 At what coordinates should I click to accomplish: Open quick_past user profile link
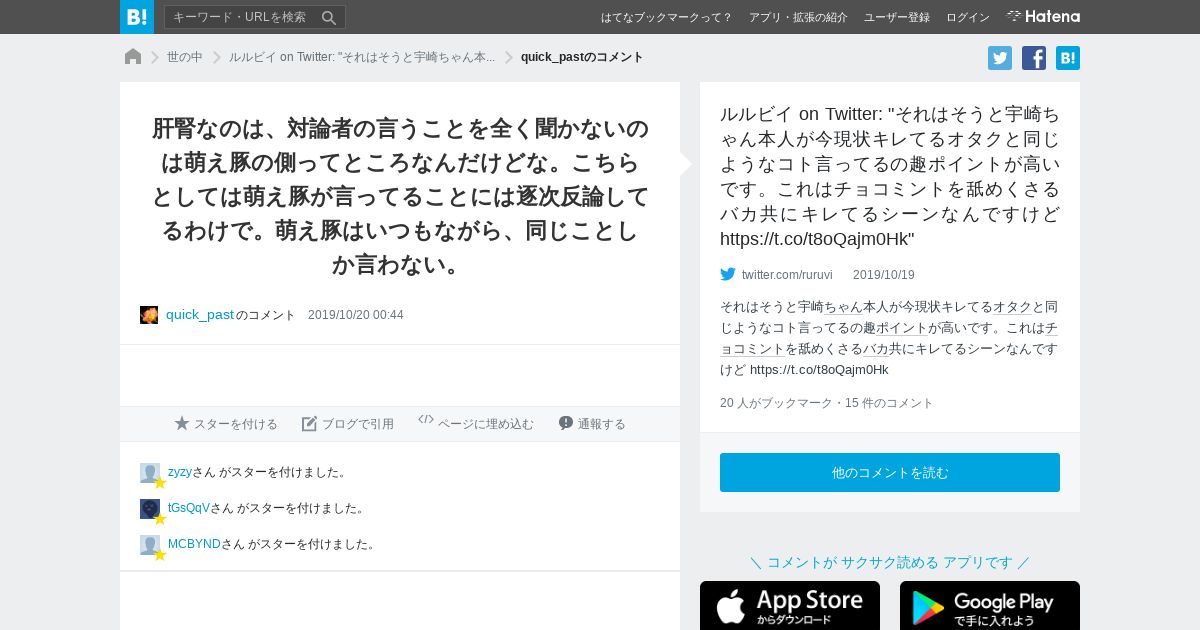click(200, 315)
